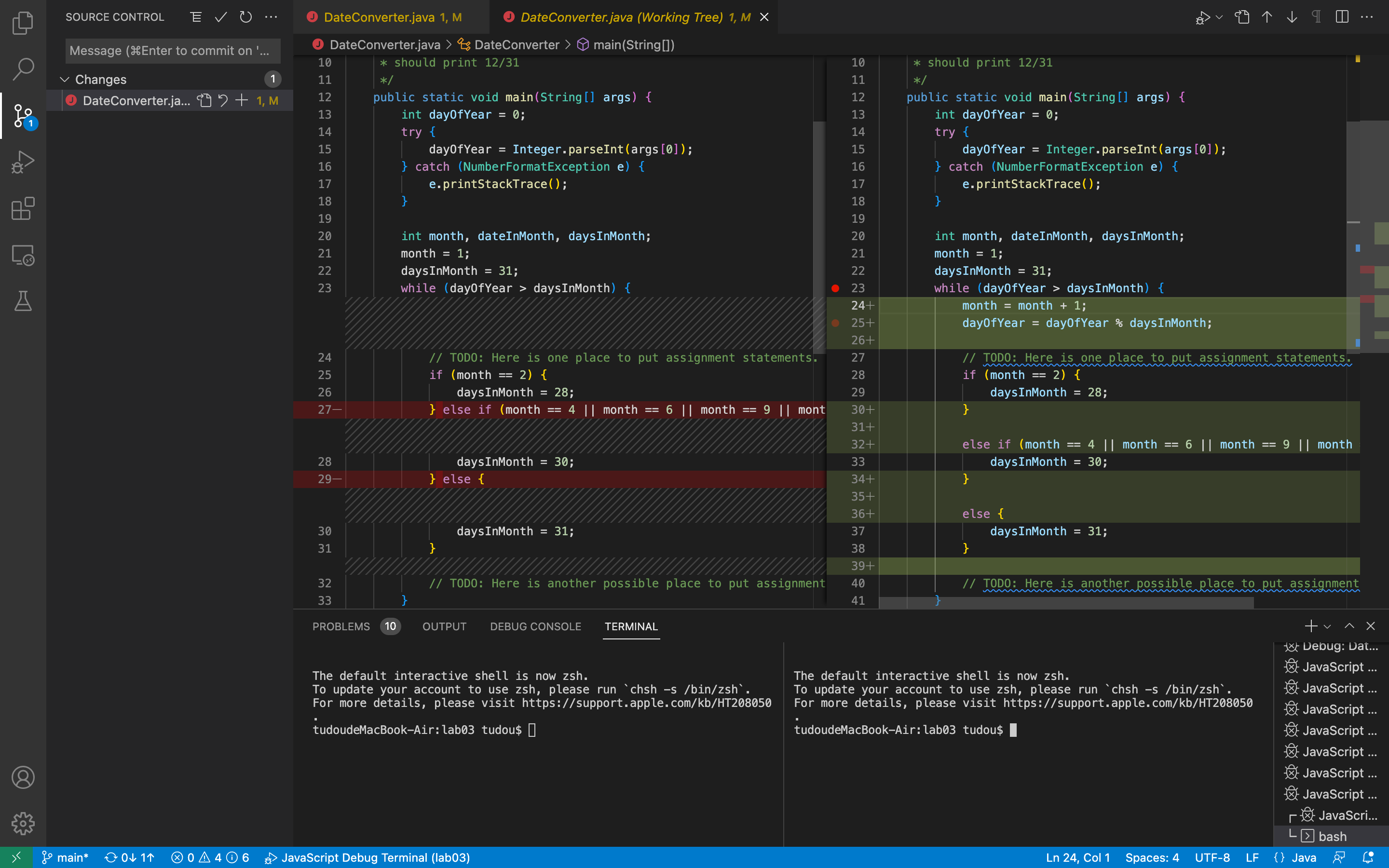Open the Search view icon
Screen dimensions: 1389x868
tap(23, 69)
